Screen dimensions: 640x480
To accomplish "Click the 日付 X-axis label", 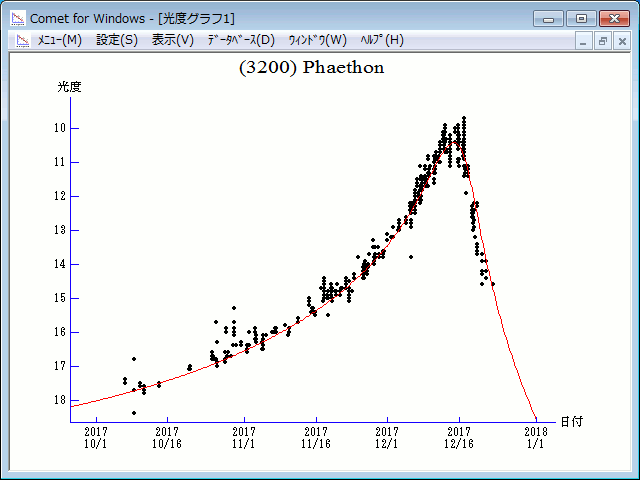I will [571, 423].
